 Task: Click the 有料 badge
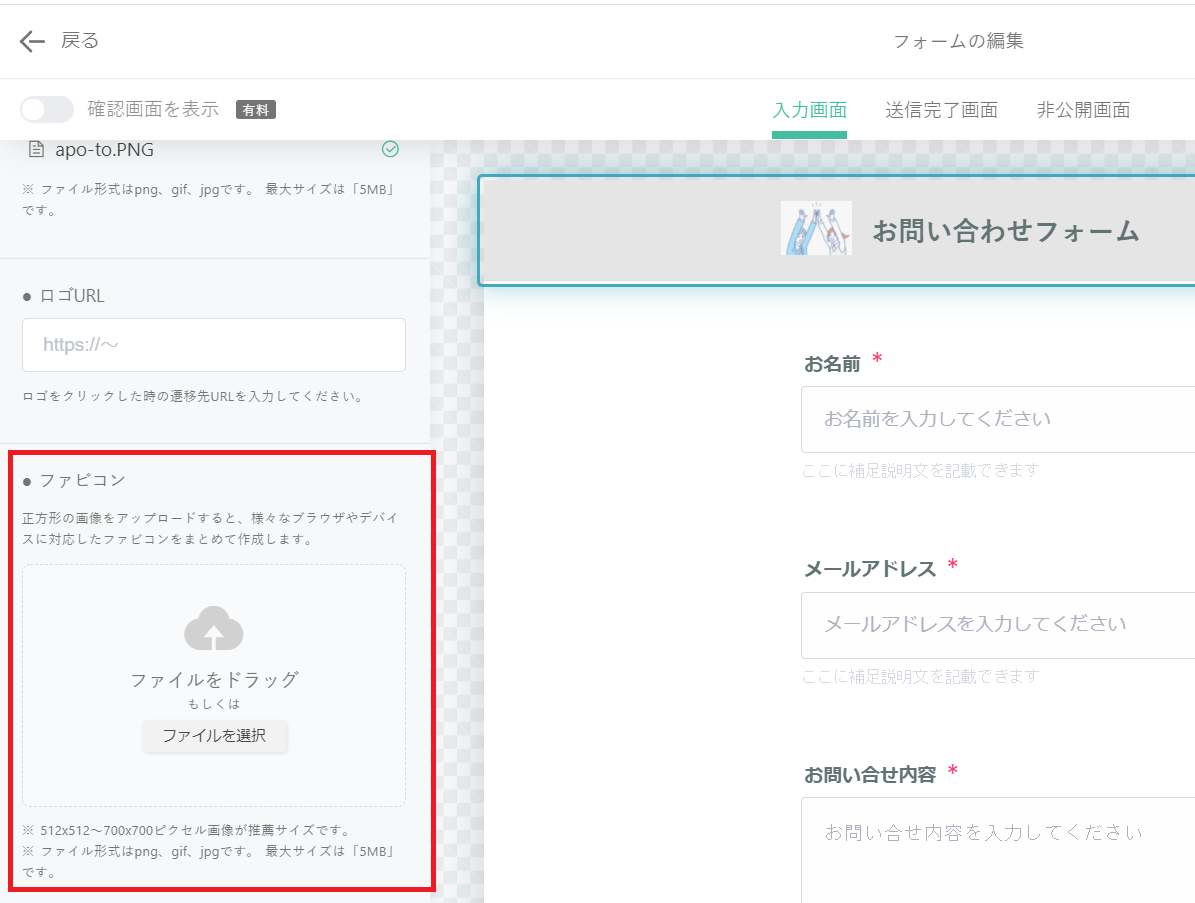click(x=256, y=110)
